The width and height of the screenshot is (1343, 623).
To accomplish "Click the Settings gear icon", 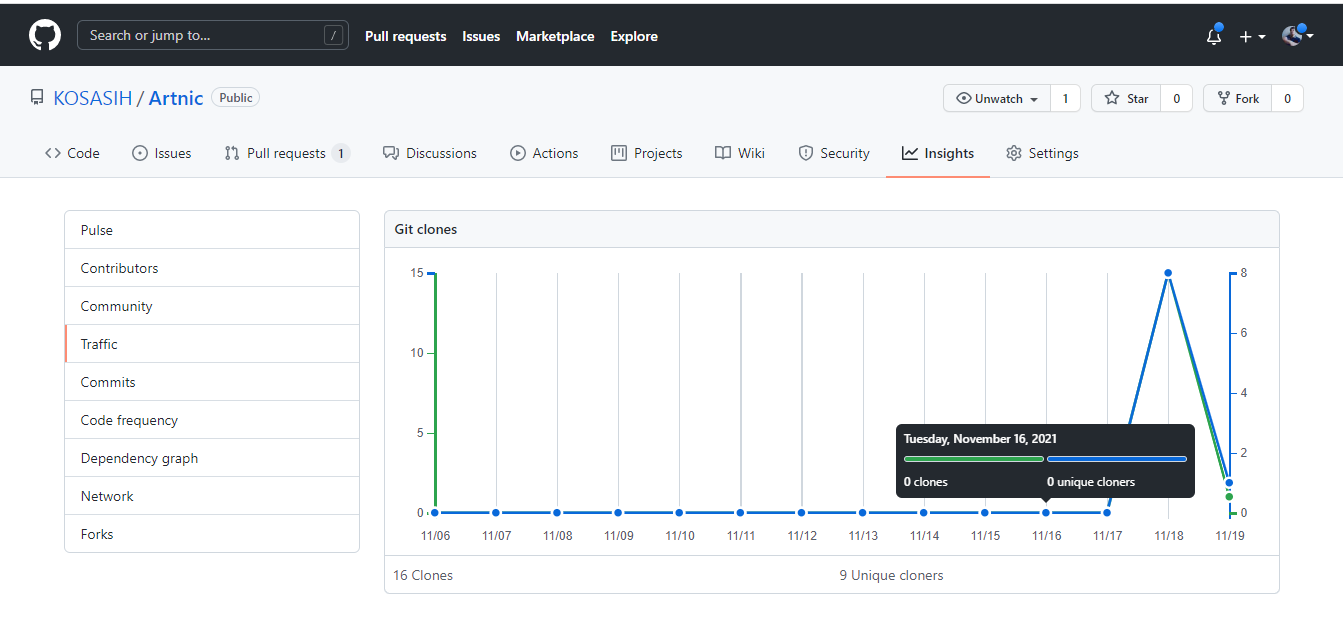I will (1014, 153).
